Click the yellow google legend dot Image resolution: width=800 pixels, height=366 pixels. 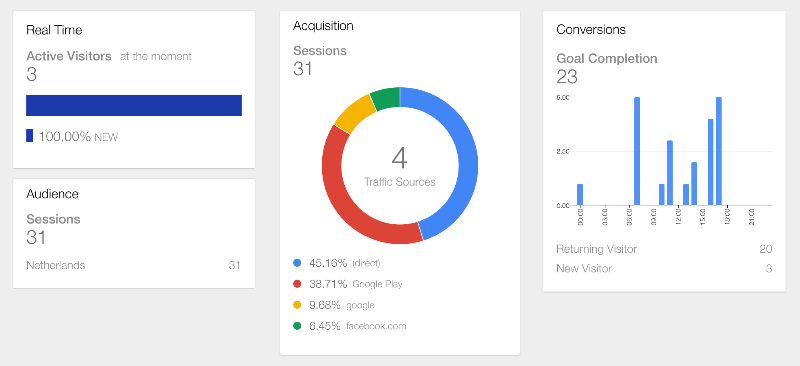[297, 305]
